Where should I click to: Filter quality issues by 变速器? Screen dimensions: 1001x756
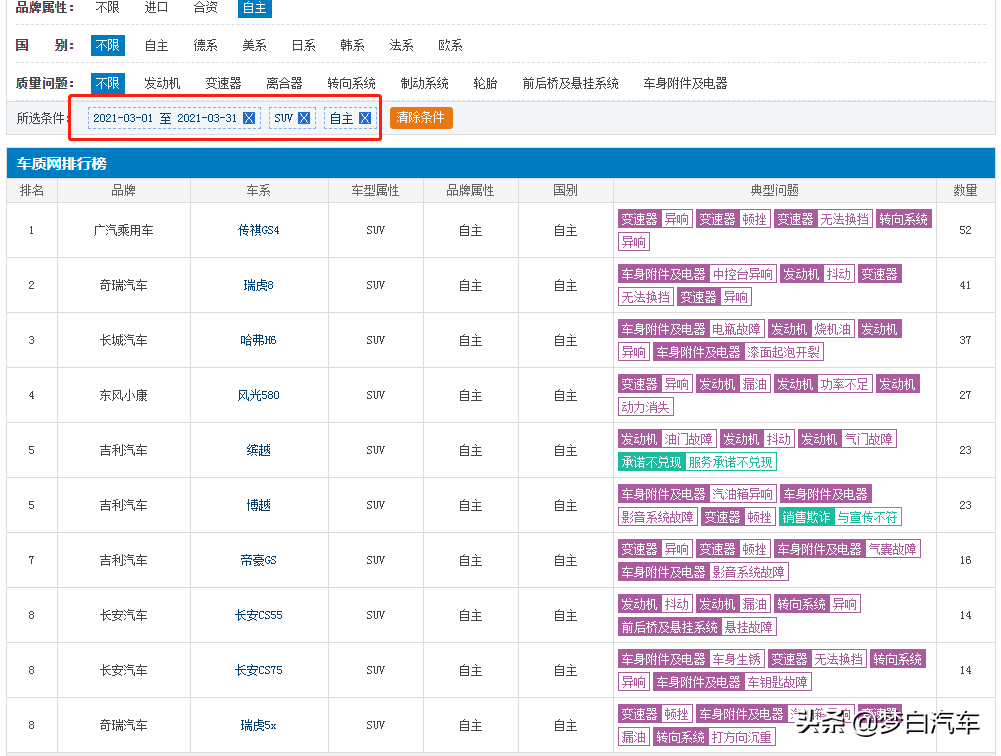tap(223, 83)
